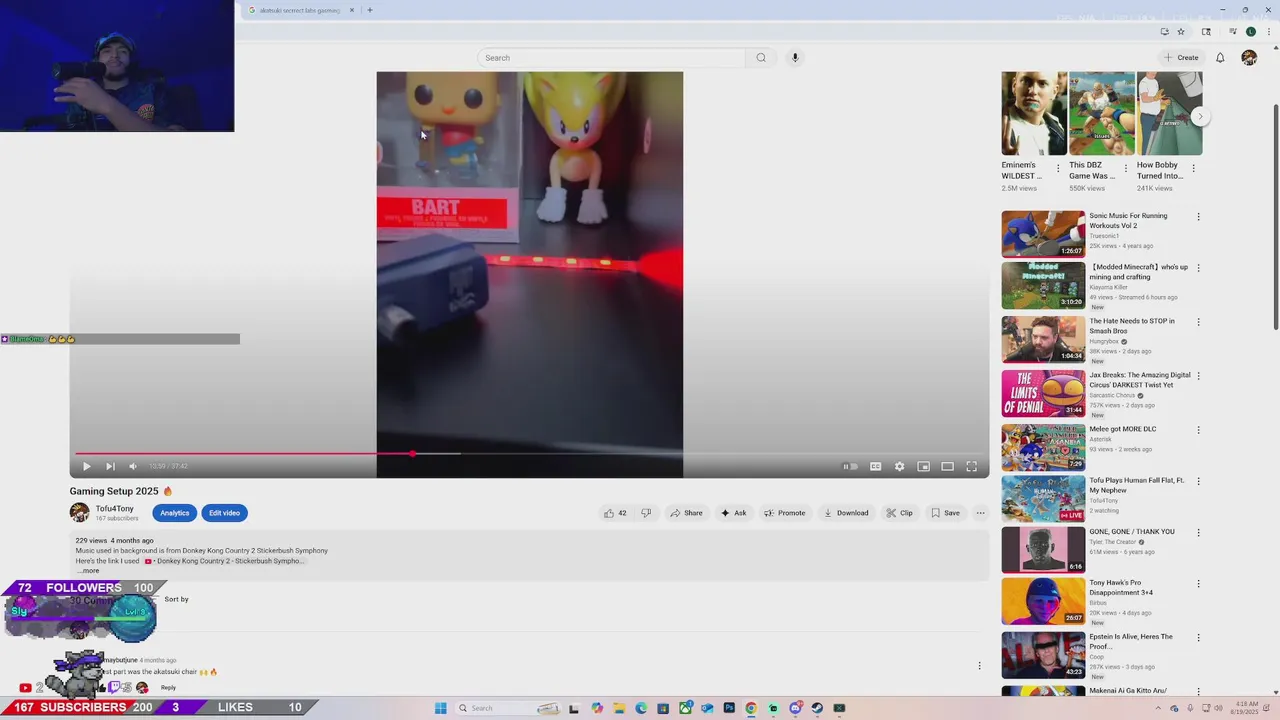The height and width of the screenshot is (720, 1280).
Task: Open Discord from the taskbar
Action: 795,708
